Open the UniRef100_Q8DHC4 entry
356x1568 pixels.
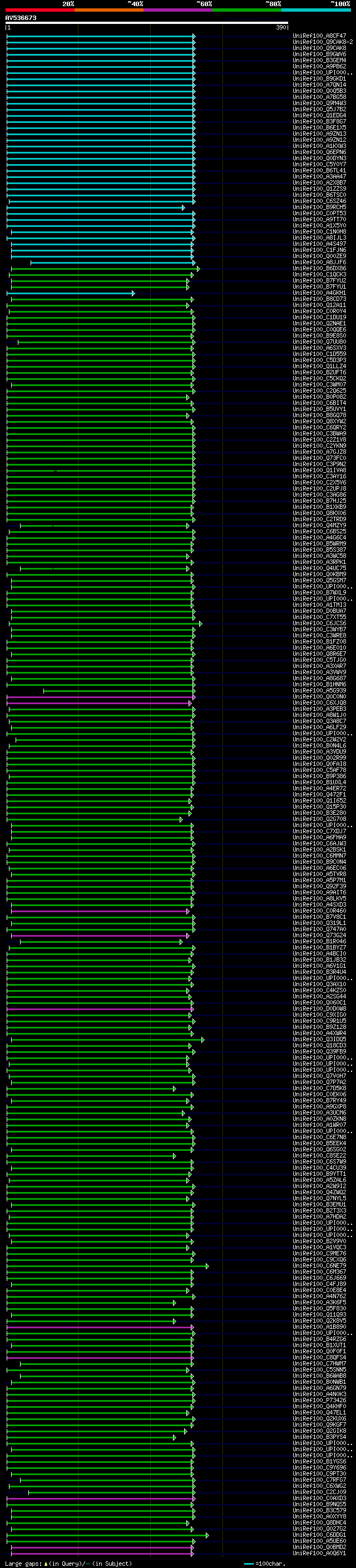tap(319, 1522)
